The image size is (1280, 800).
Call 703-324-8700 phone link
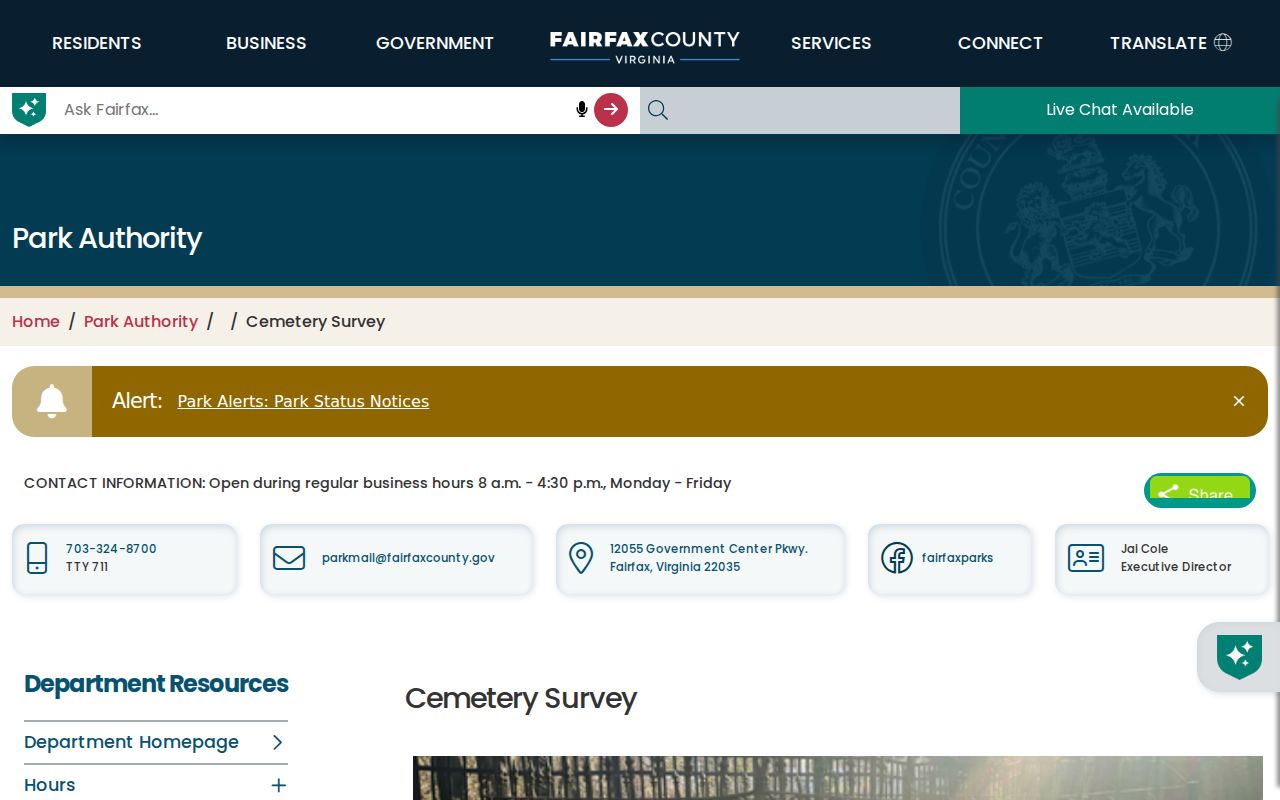click(111, 549)
